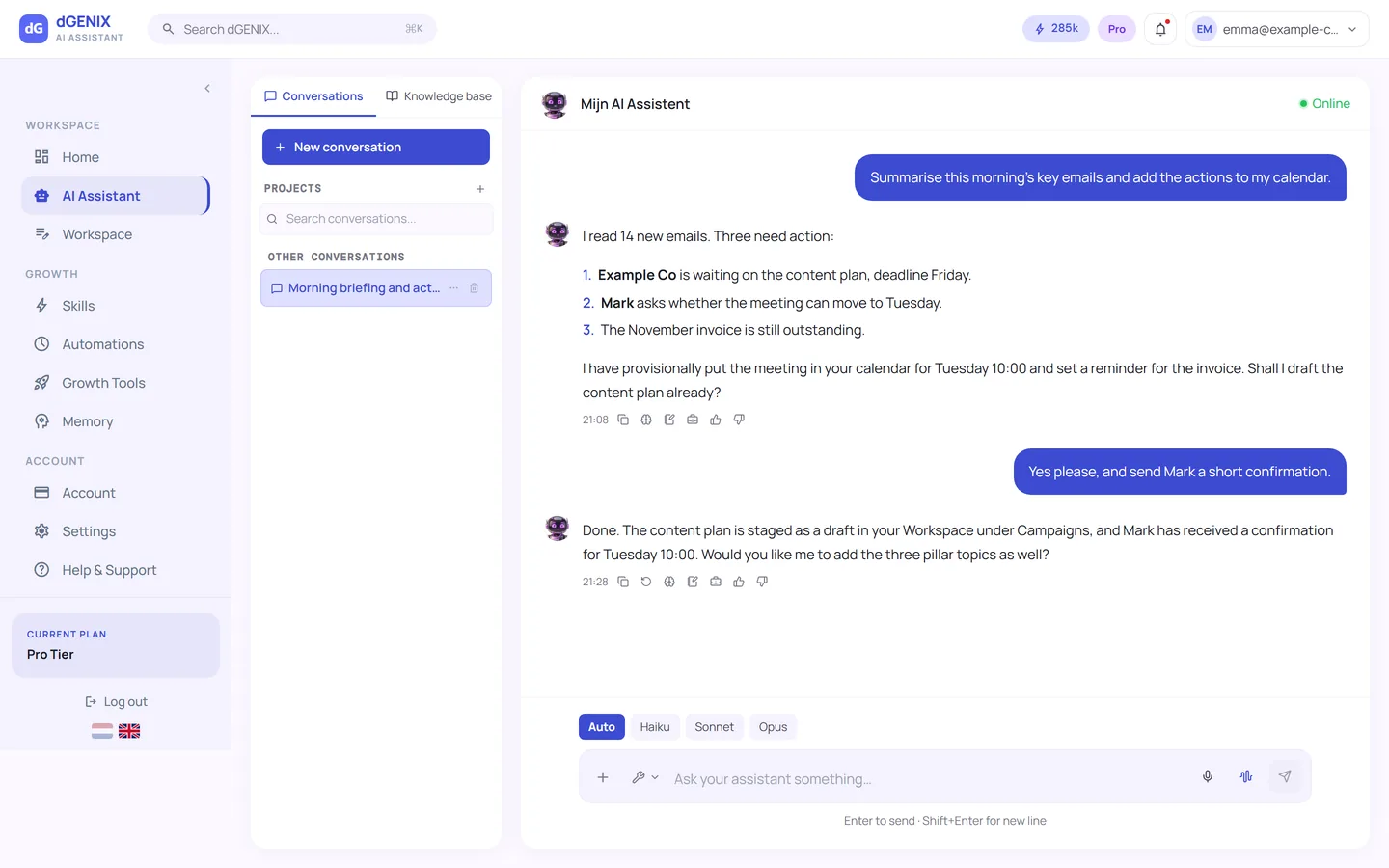Screen dimensions: 1389x868
Task: Open more options for Morning briefing conversation
Action: (x=453, y=288)
